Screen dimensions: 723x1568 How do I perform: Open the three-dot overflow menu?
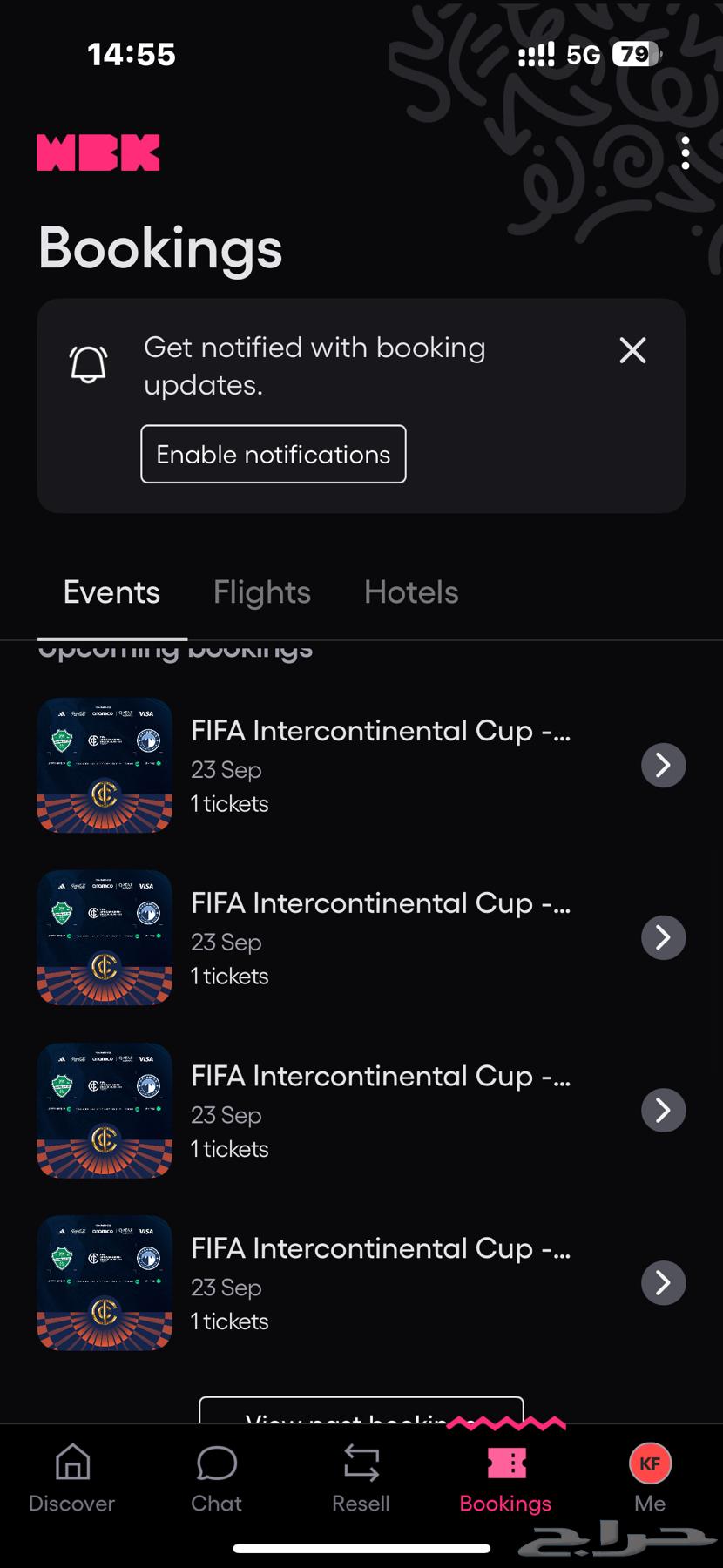pyautogui.click(x=686, y=152)
